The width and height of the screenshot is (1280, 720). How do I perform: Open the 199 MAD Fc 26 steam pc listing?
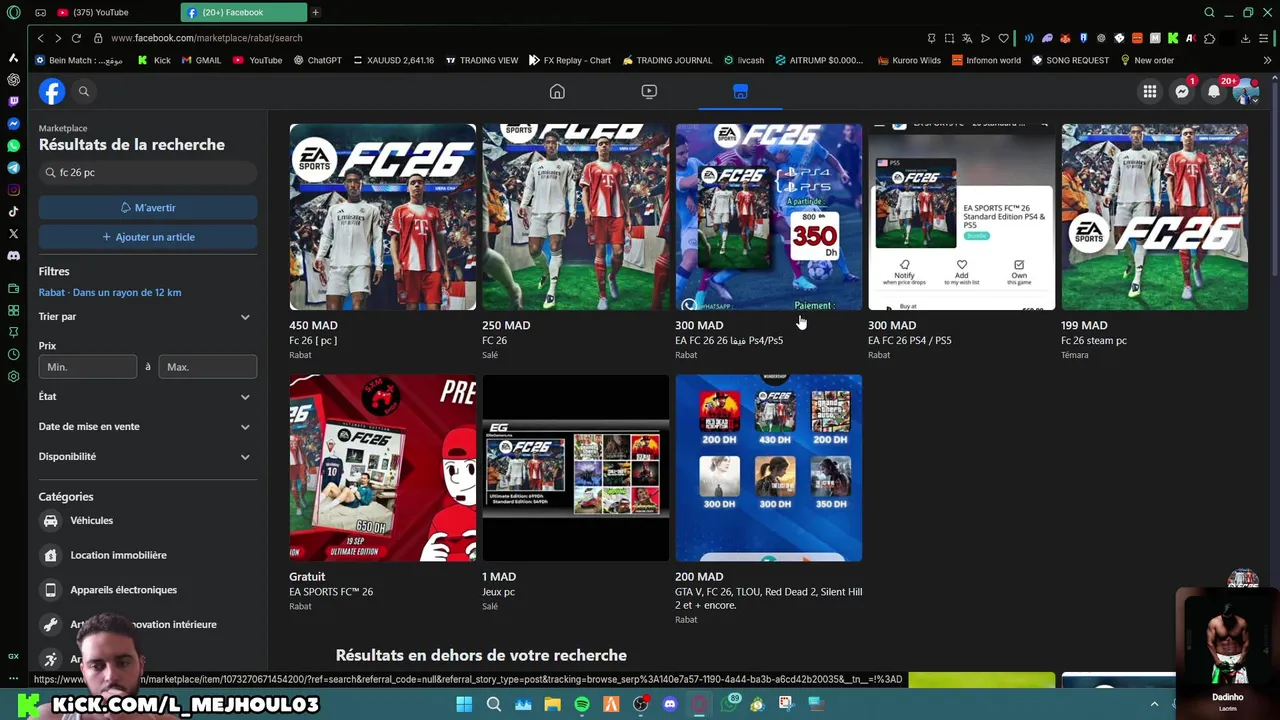1155,242
